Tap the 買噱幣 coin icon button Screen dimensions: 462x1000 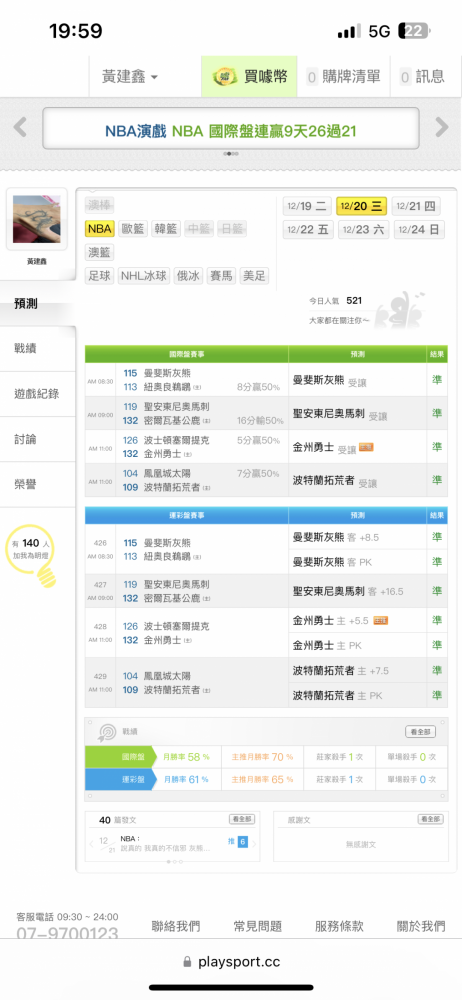250,77
